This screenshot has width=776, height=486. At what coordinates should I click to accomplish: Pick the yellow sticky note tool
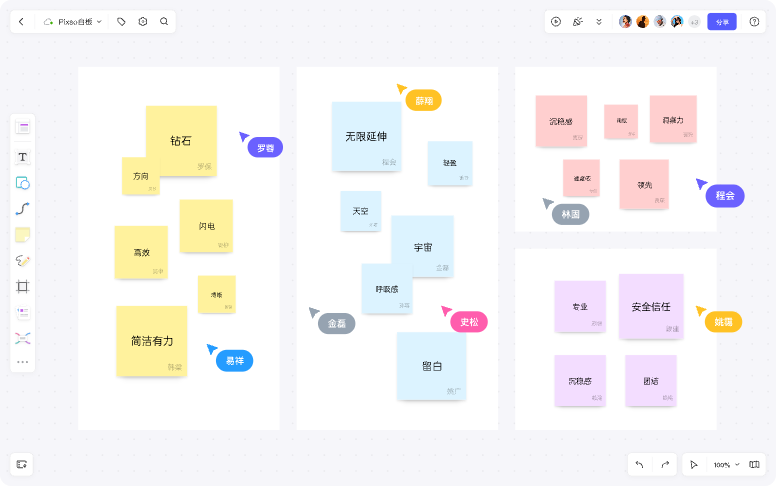(23, 235)
